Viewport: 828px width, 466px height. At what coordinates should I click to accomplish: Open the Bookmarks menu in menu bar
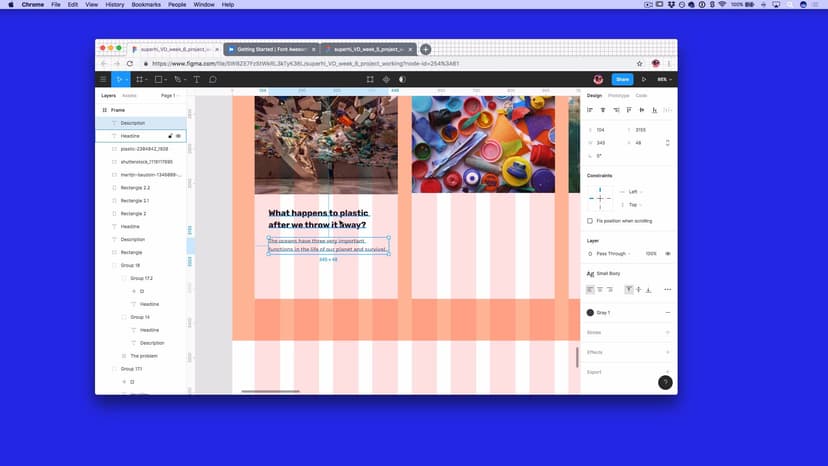tap(145, 5)
